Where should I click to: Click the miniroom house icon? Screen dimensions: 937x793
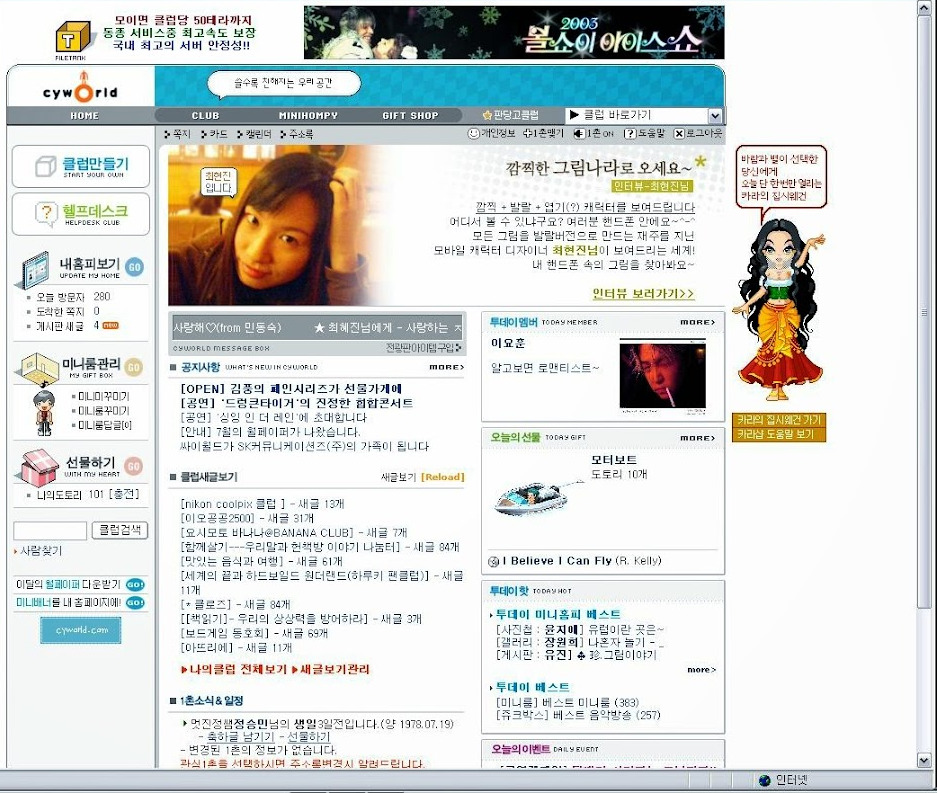click(x=38, y=369)
